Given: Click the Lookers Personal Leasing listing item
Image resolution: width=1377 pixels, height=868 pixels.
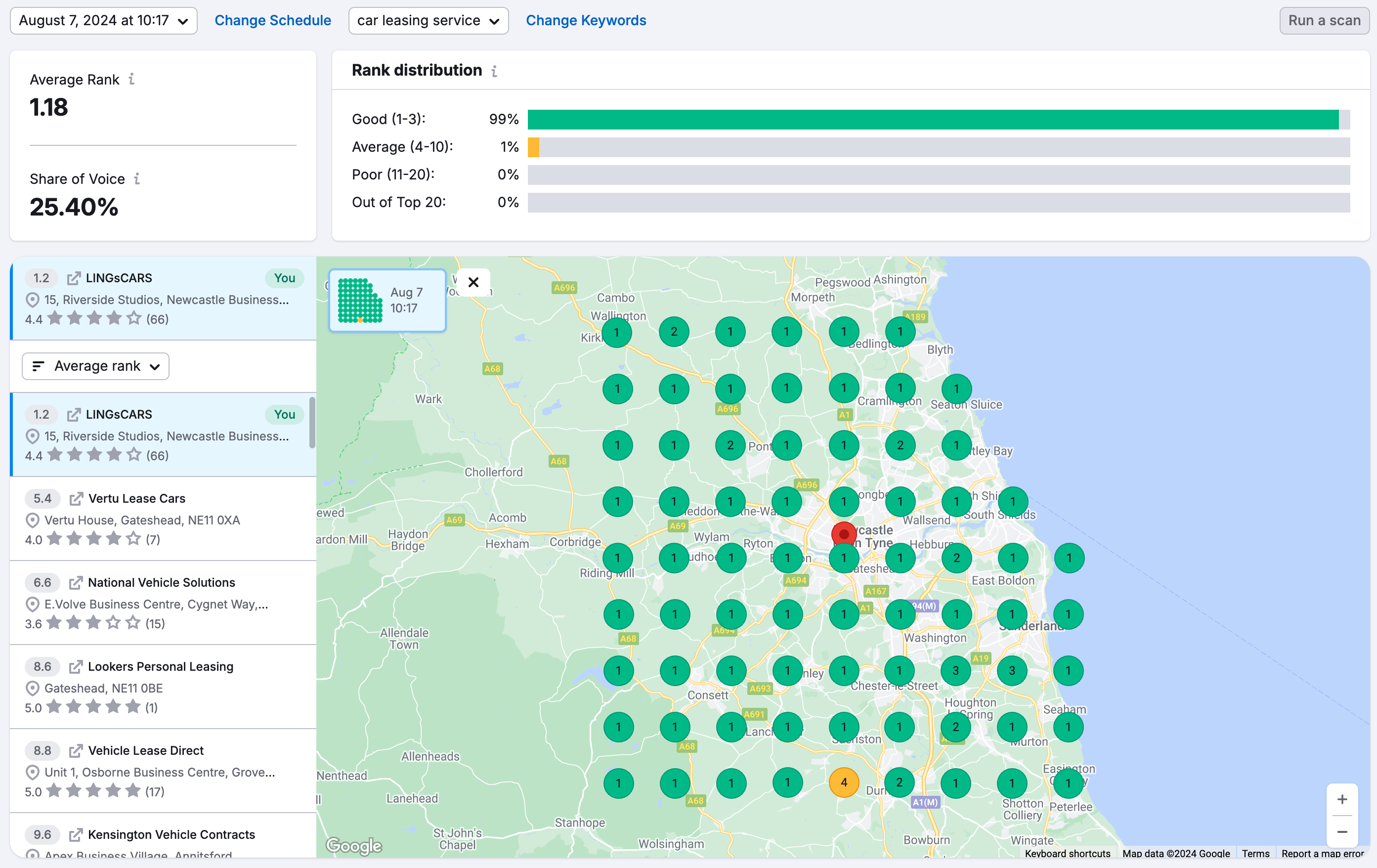Looking at the screenshot, I should click(159, 687).
